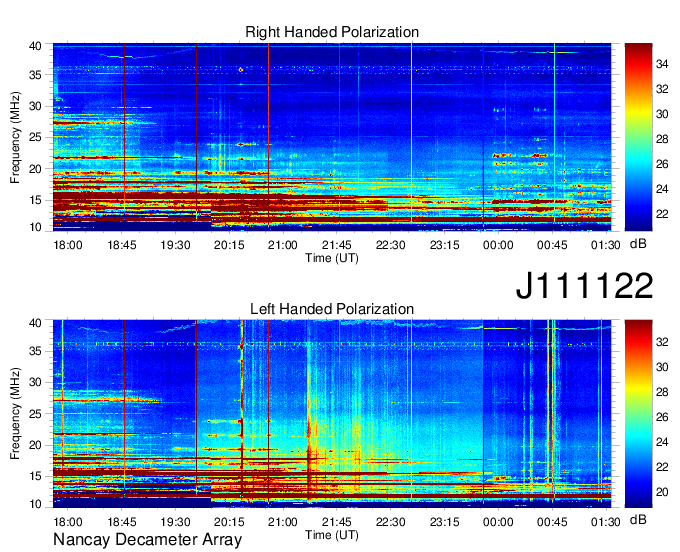Click the 18:45 time tick of Left Handed plot

point(122,522)
